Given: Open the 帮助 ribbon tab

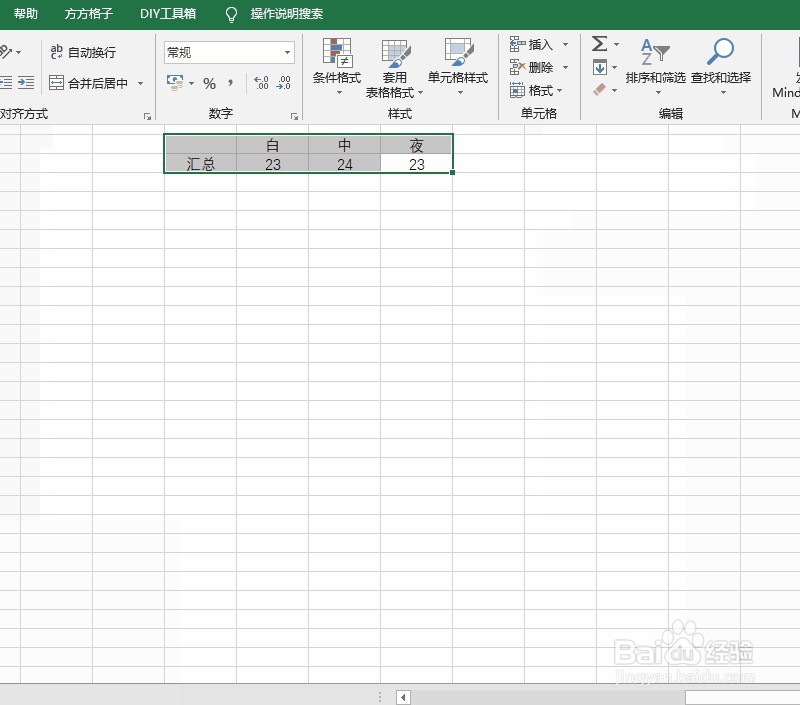Looking at the screenshot, I should tap(26, 14).
